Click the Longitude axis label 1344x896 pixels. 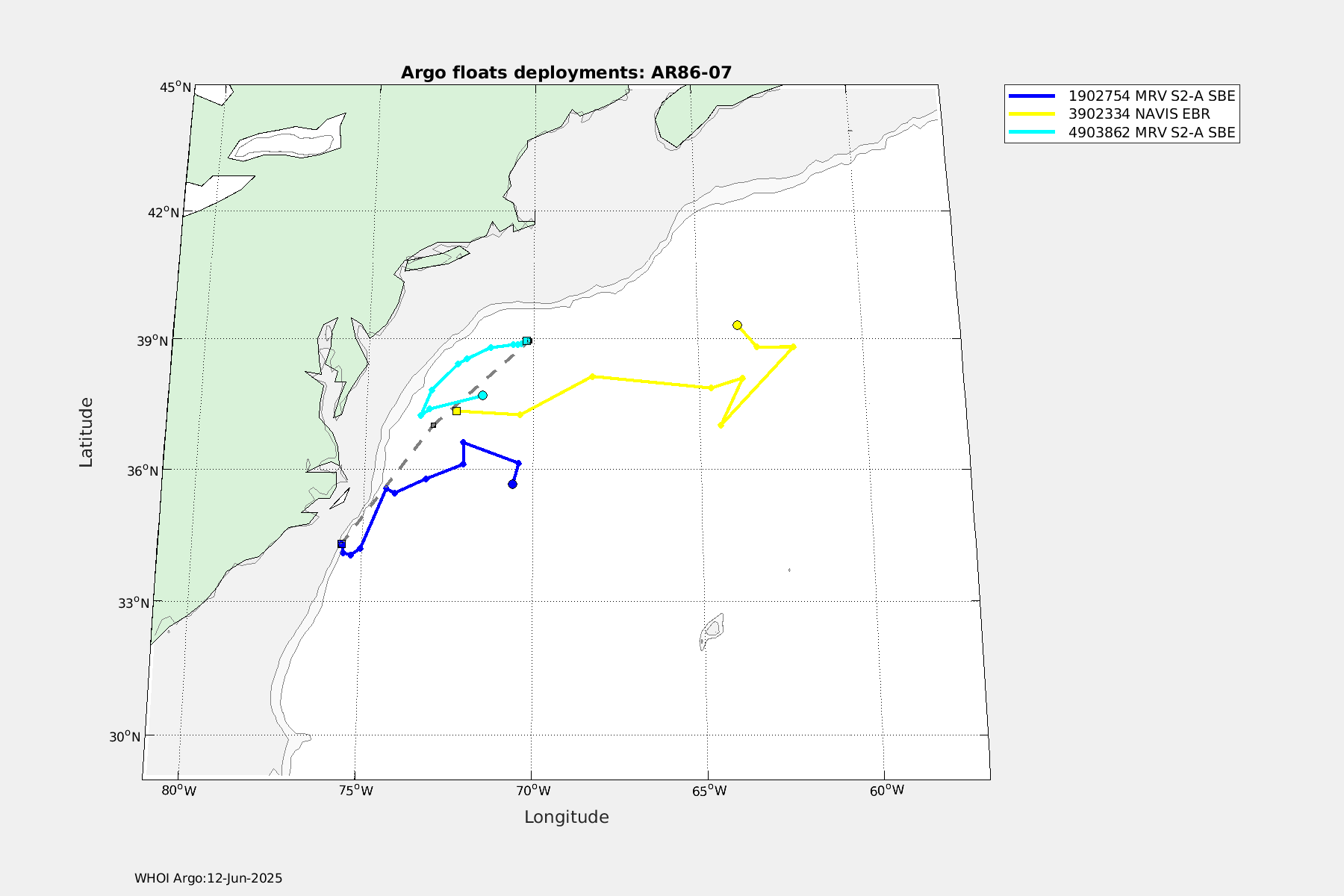pos(567,817)
